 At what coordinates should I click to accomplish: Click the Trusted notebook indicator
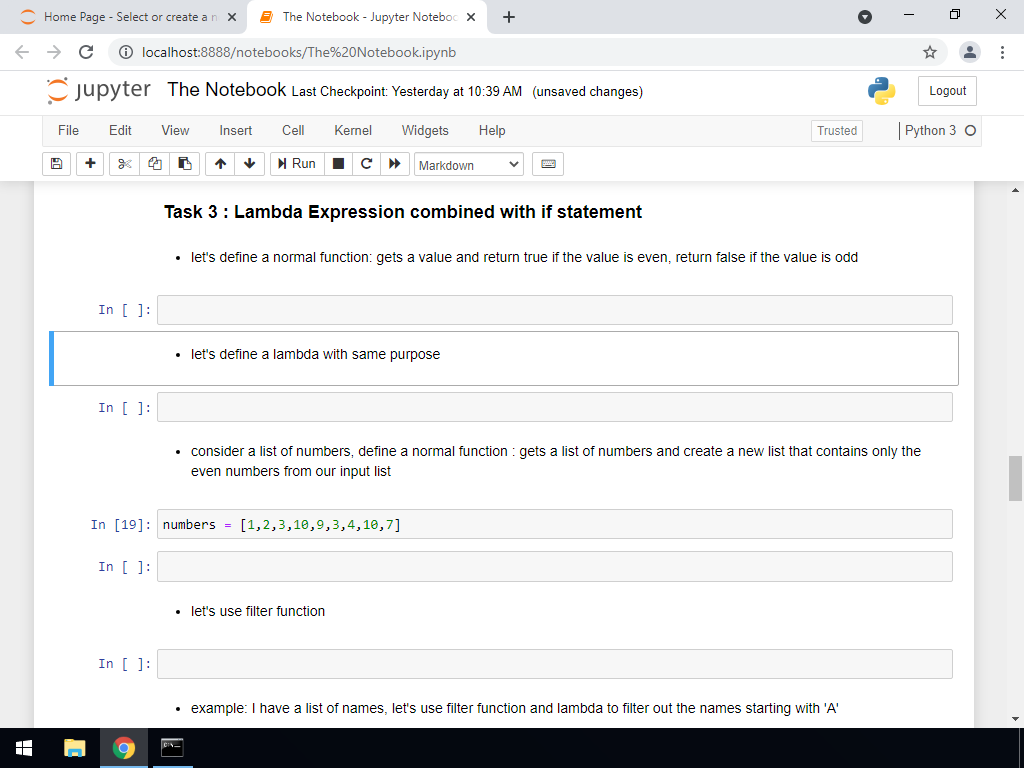pos(837,131)
